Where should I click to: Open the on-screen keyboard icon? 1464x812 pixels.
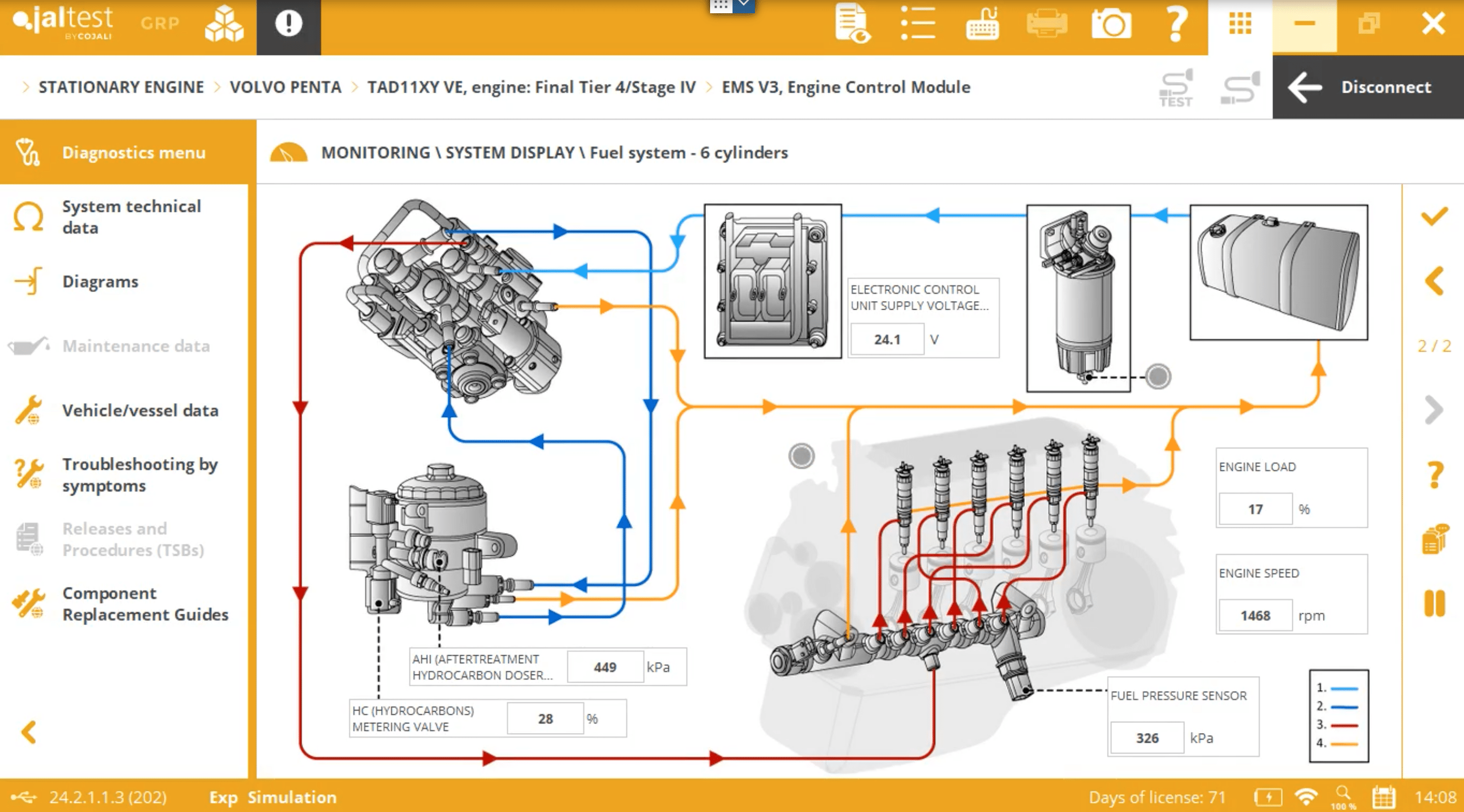(983, 24)
